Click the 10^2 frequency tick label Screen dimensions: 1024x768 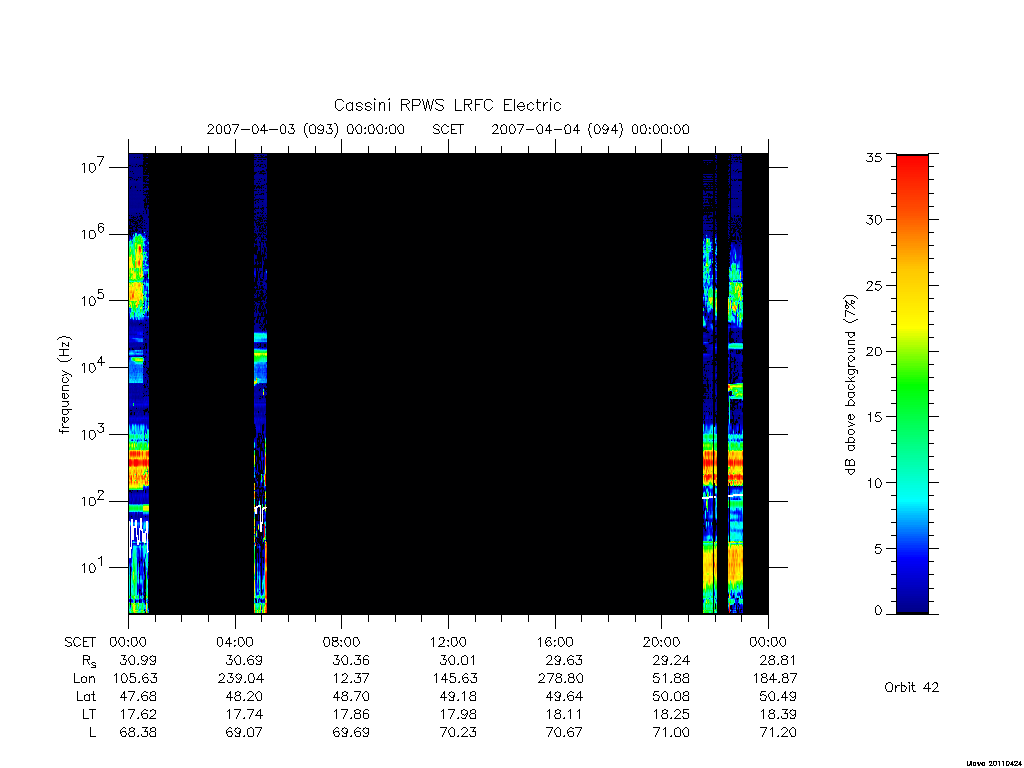(x=93, y=501)
